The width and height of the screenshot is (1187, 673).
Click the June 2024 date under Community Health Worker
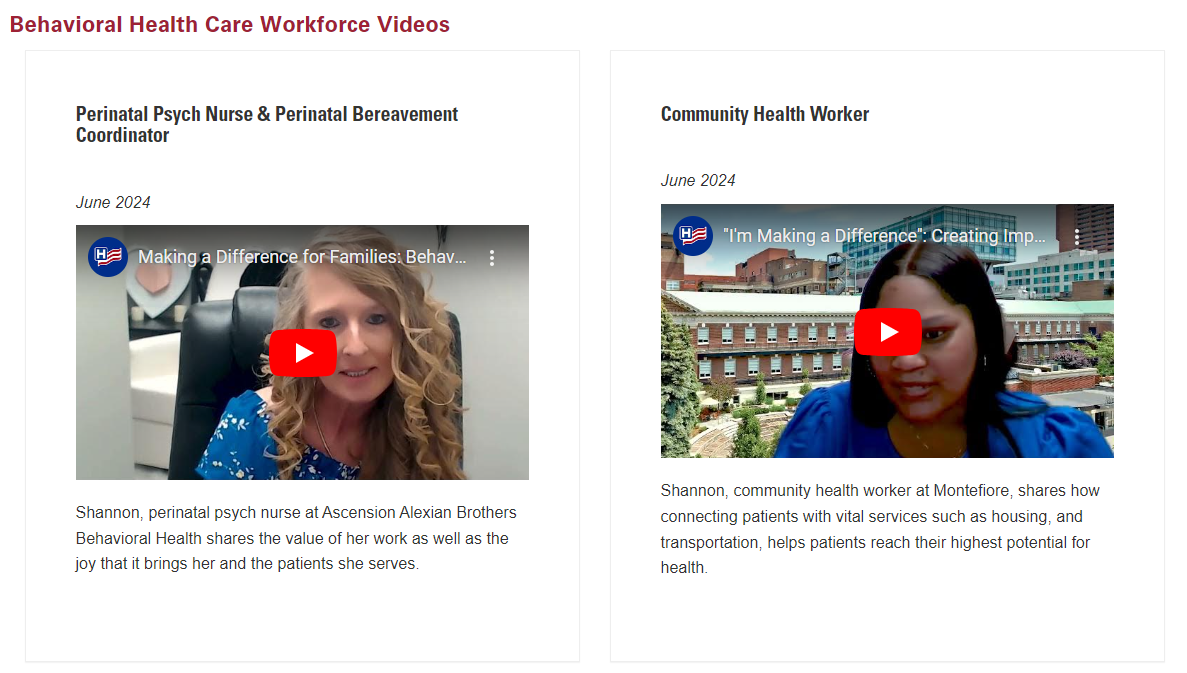[698, 180]
